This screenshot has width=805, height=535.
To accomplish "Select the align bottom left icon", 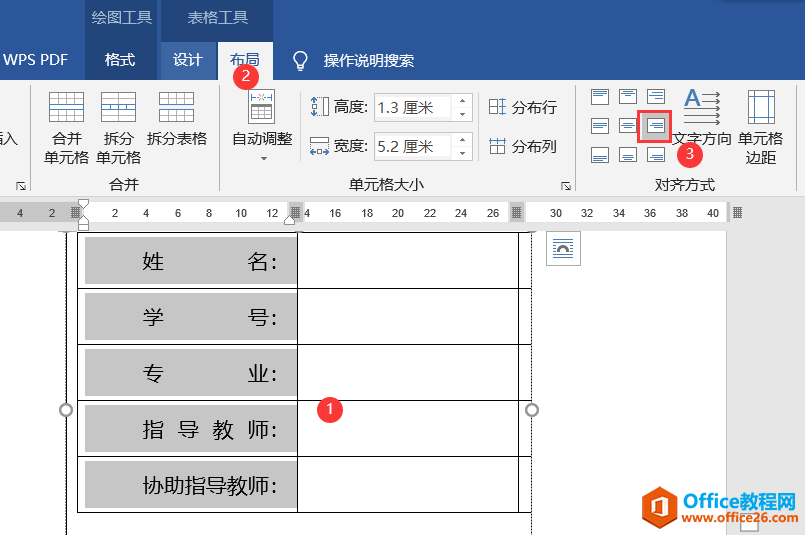I will (600, 155).
